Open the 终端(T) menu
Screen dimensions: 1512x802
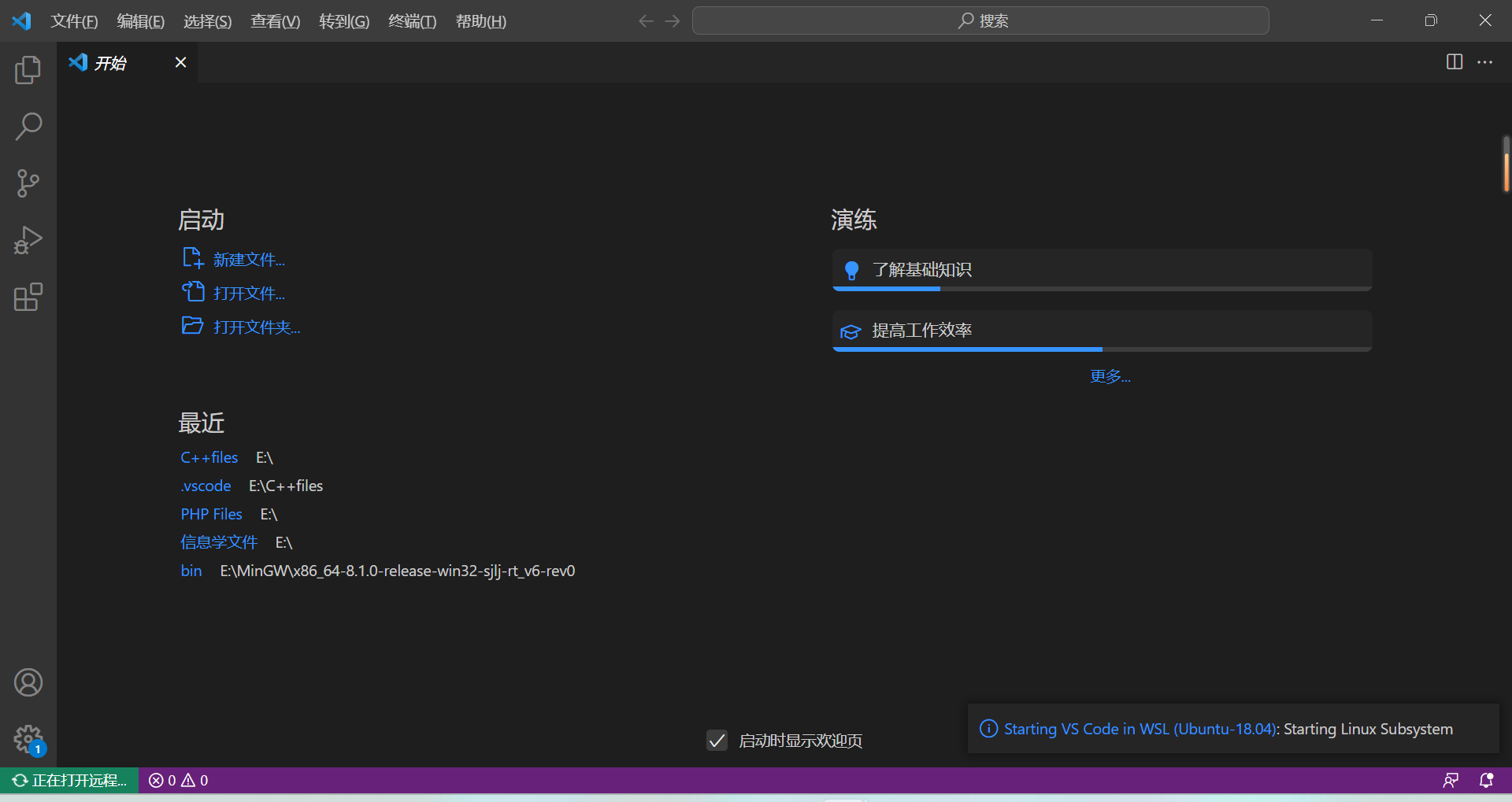(413, 21)
